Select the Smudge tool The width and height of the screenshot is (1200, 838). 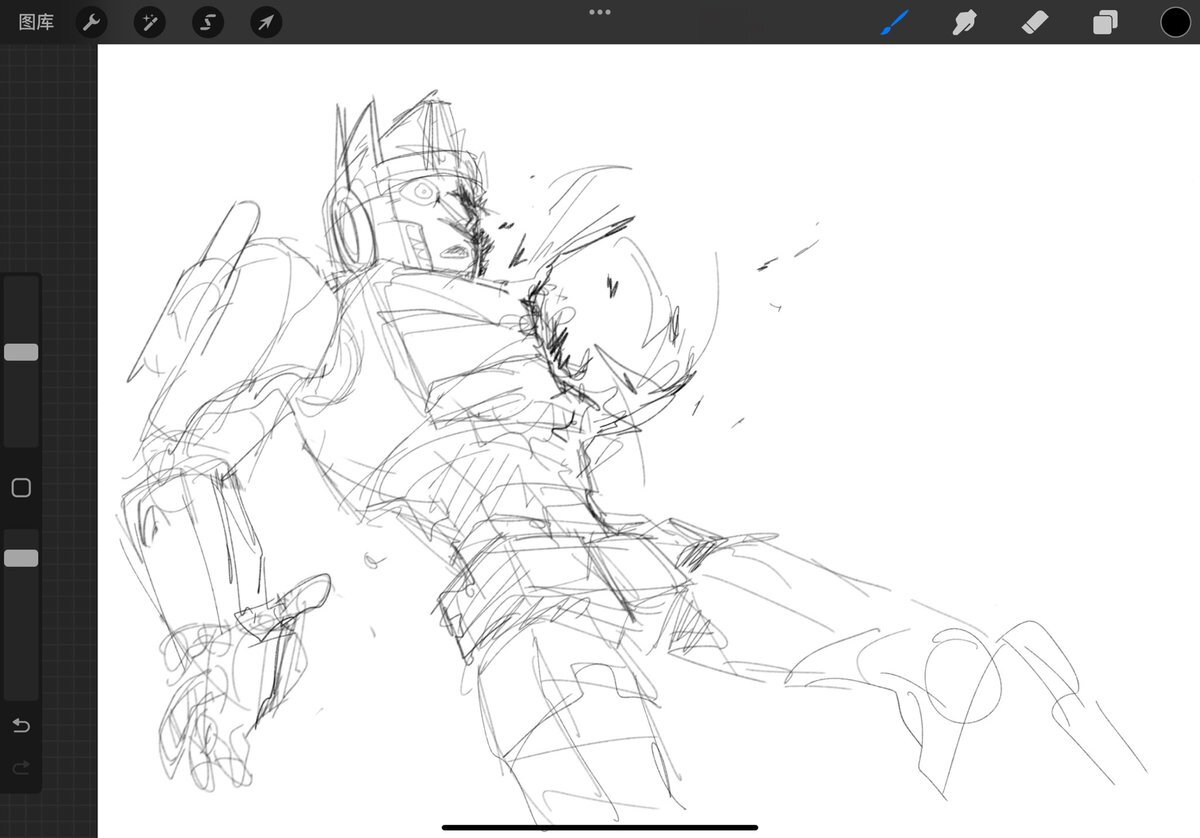[964, 22]
